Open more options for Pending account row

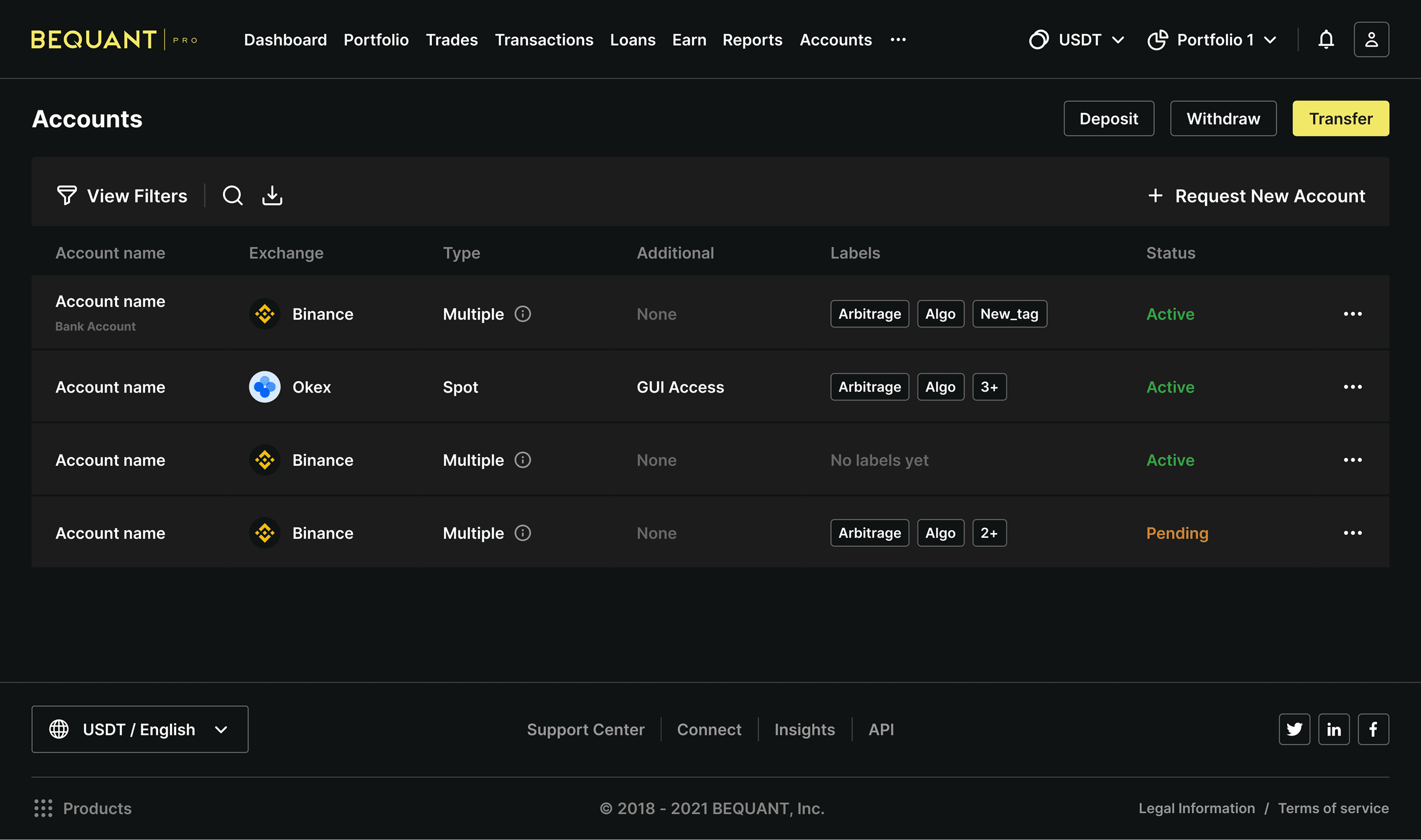[x=1352, y=533]
